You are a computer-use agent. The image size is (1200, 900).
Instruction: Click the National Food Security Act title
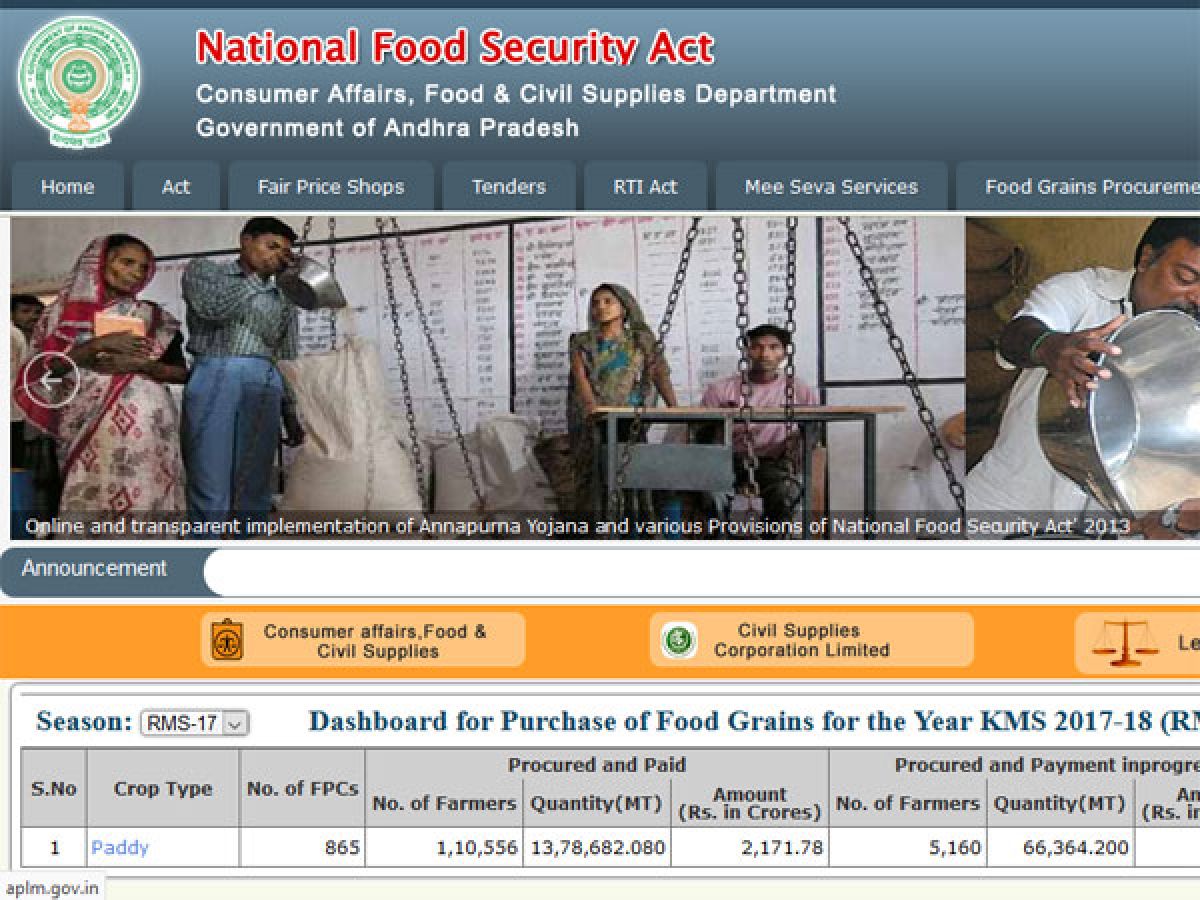[455, 48]
